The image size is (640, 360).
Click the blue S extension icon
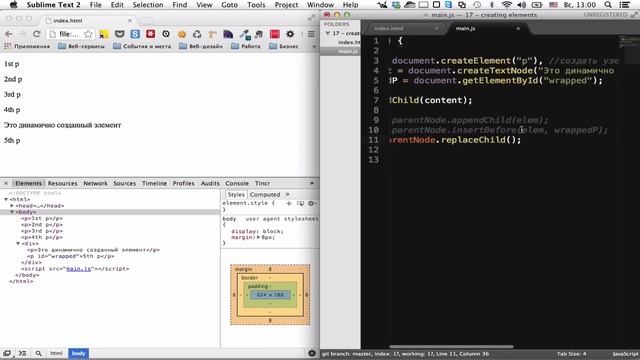point(135,34)
